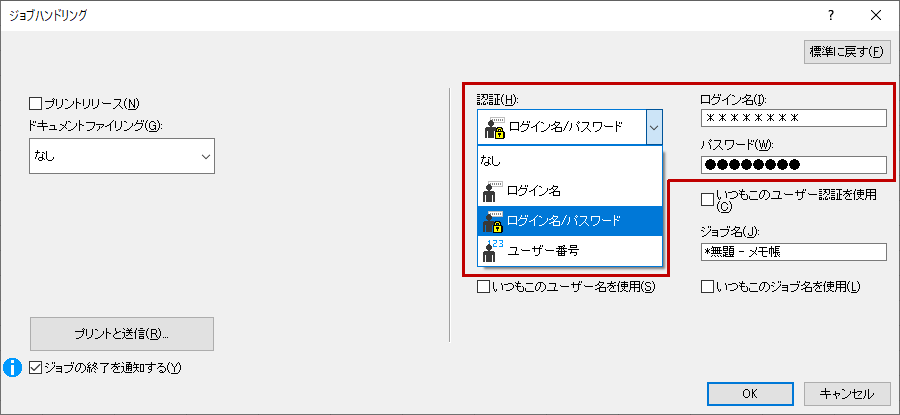Click the help question mark in title bar

coord(831,15)
